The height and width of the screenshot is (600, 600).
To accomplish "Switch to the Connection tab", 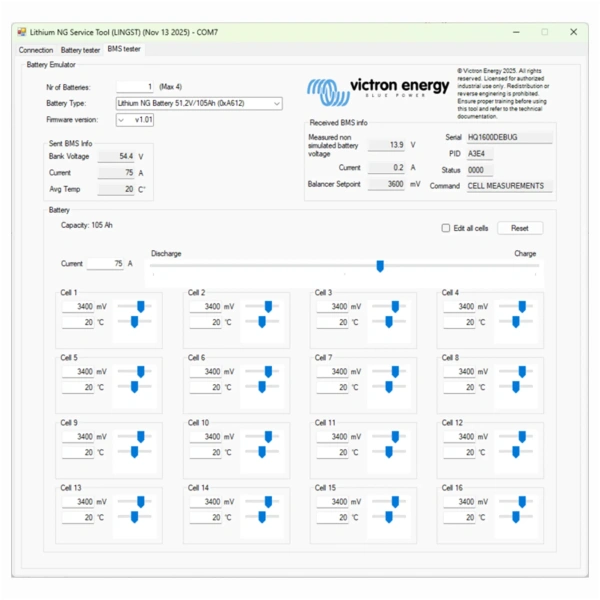I will [x=36, y=49].
